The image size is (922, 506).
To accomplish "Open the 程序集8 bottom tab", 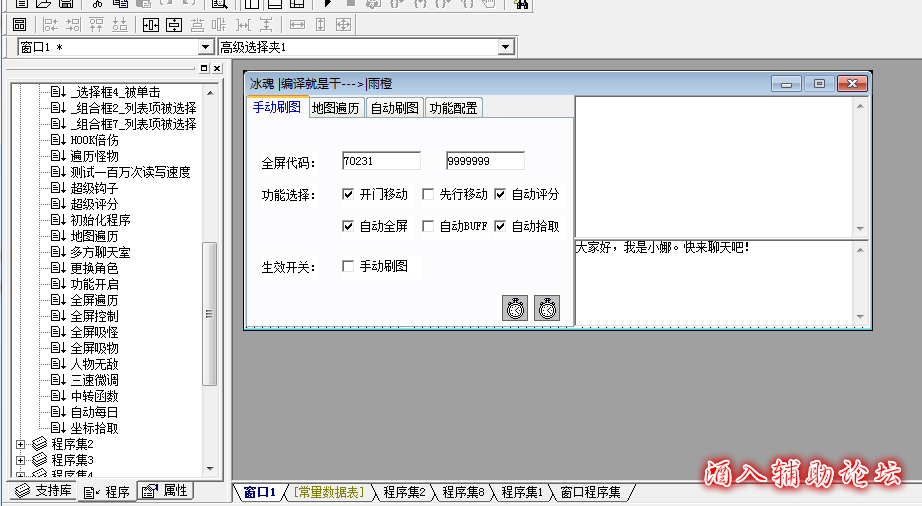I will click(x=463, y=492).
